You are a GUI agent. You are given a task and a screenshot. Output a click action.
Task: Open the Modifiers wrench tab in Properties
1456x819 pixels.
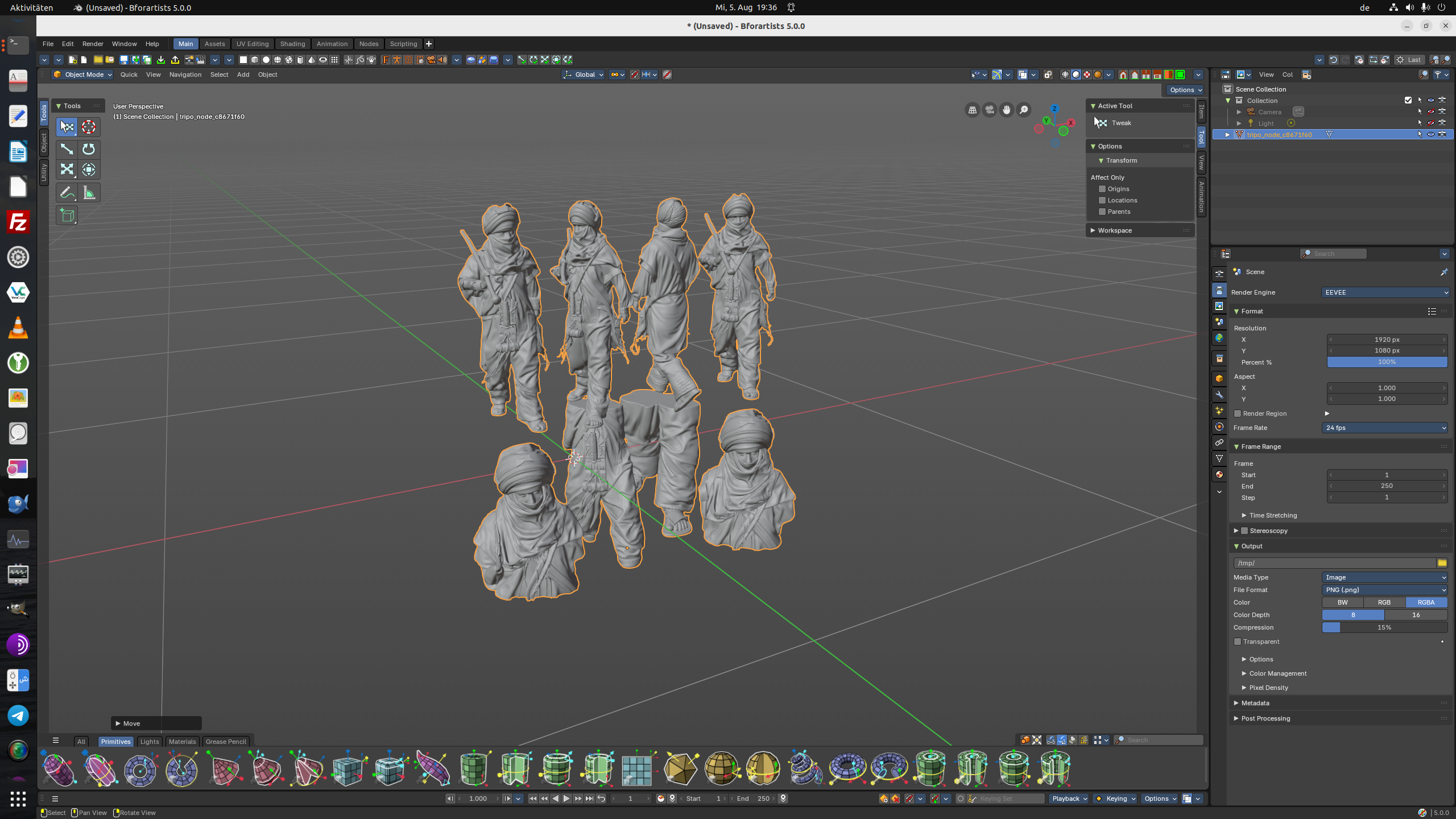[x=1219, y=395]
